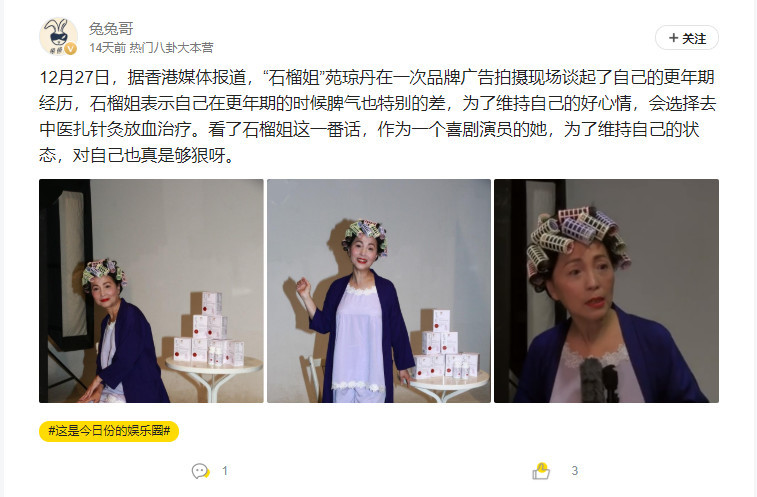The width and height of the screenshot is (757, 497).
Task: Open the comment bubble icon
Action: [200, 471]
